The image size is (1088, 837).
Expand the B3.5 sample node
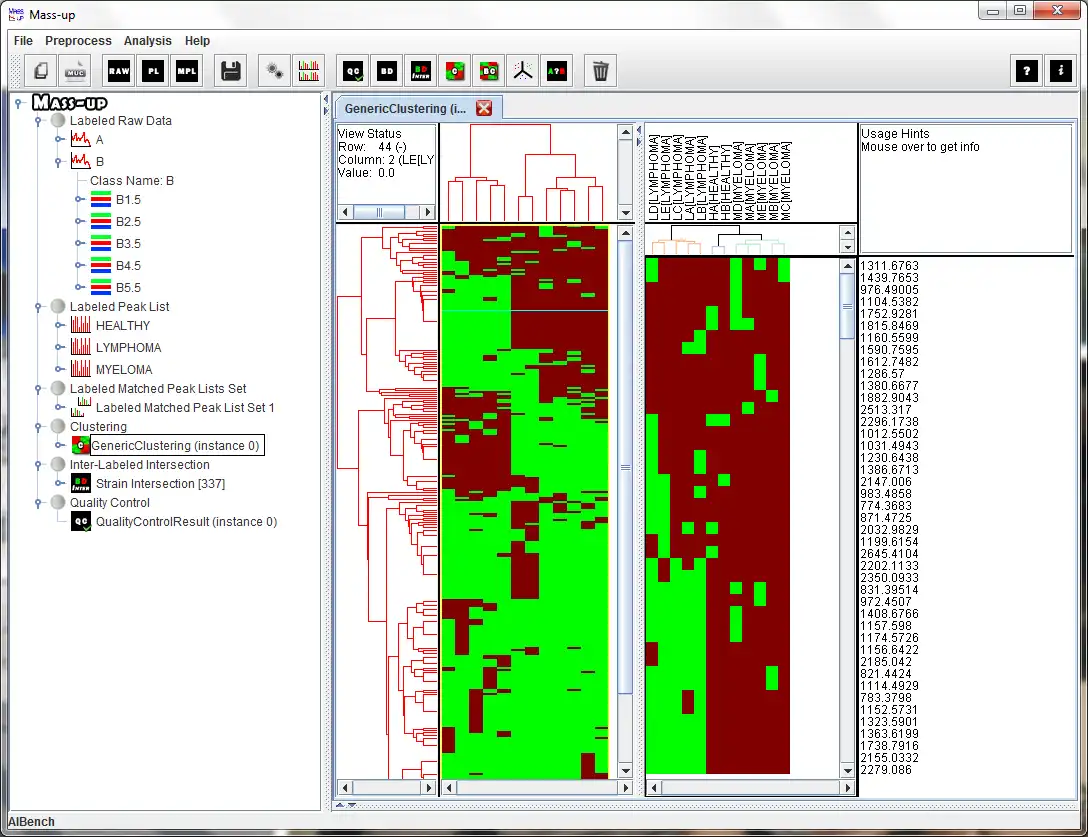coord(79,244)
